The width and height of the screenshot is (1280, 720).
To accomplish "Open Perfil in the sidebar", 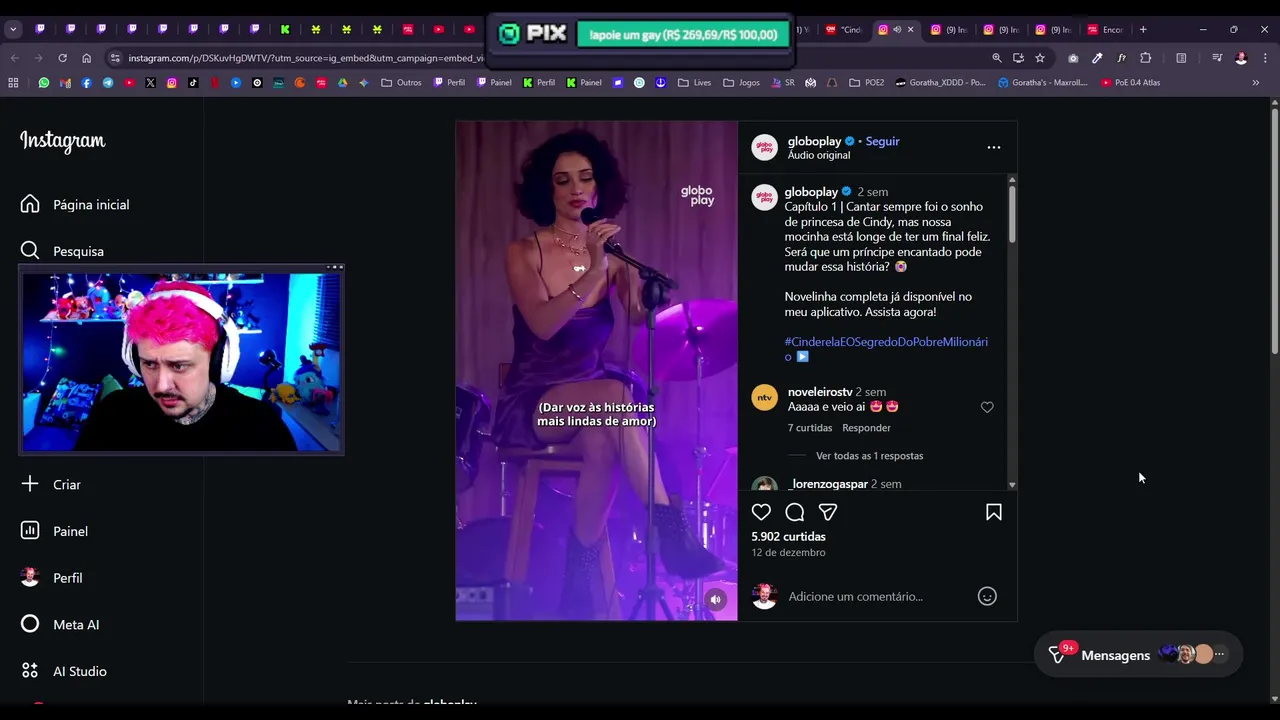I will coord(51,578).
